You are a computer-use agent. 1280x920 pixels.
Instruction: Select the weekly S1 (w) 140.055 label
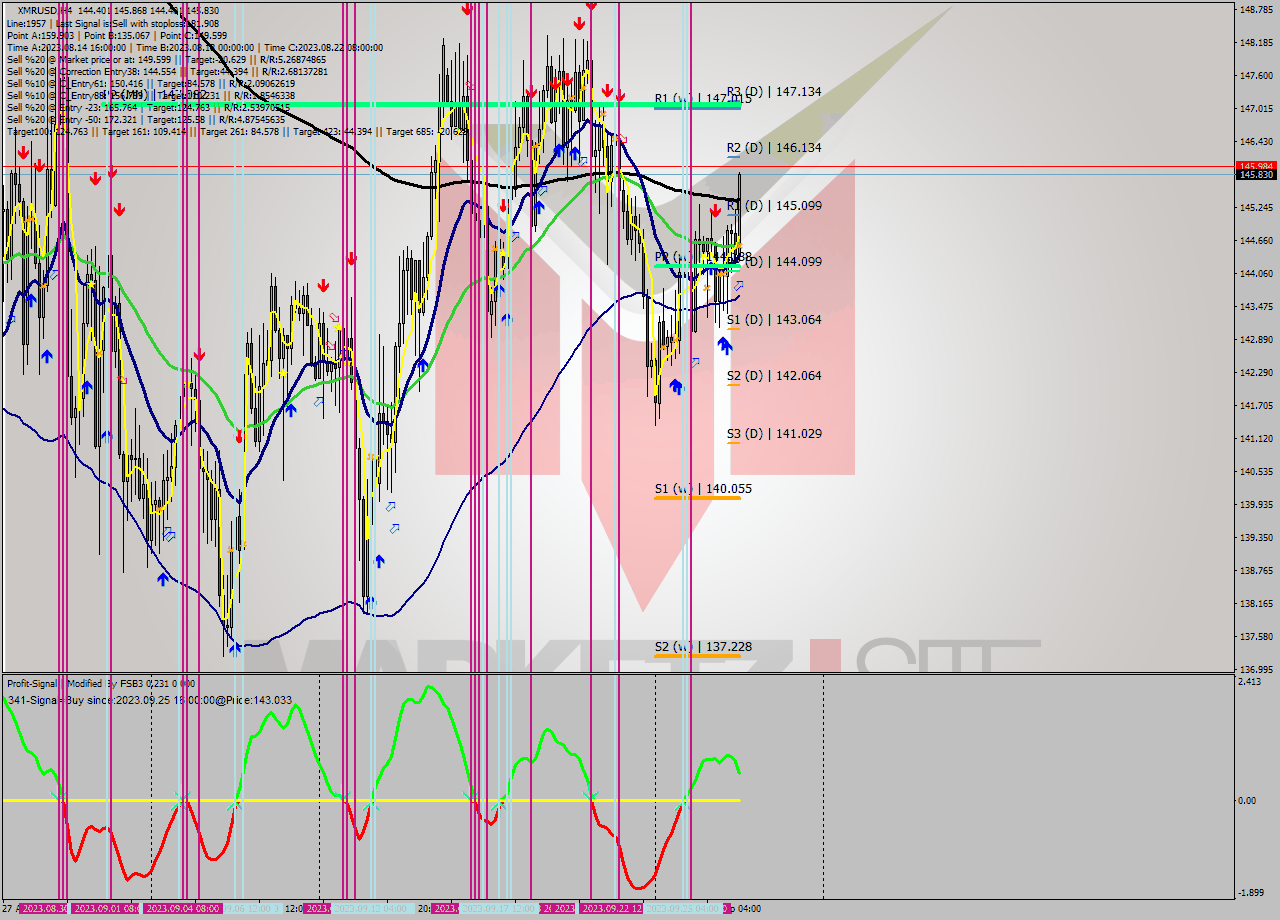click(x=703, y=489)
